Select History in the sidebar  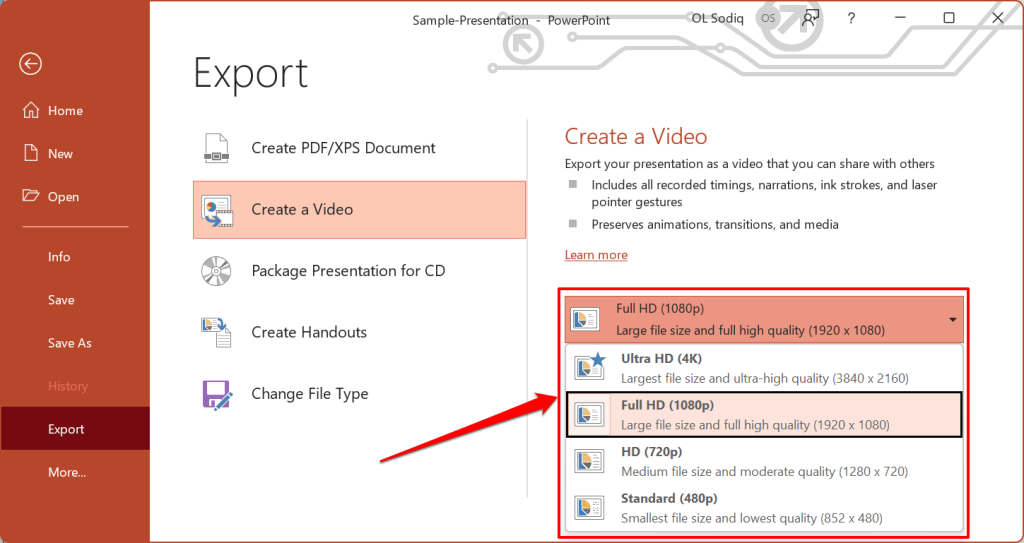click(67, 386)
